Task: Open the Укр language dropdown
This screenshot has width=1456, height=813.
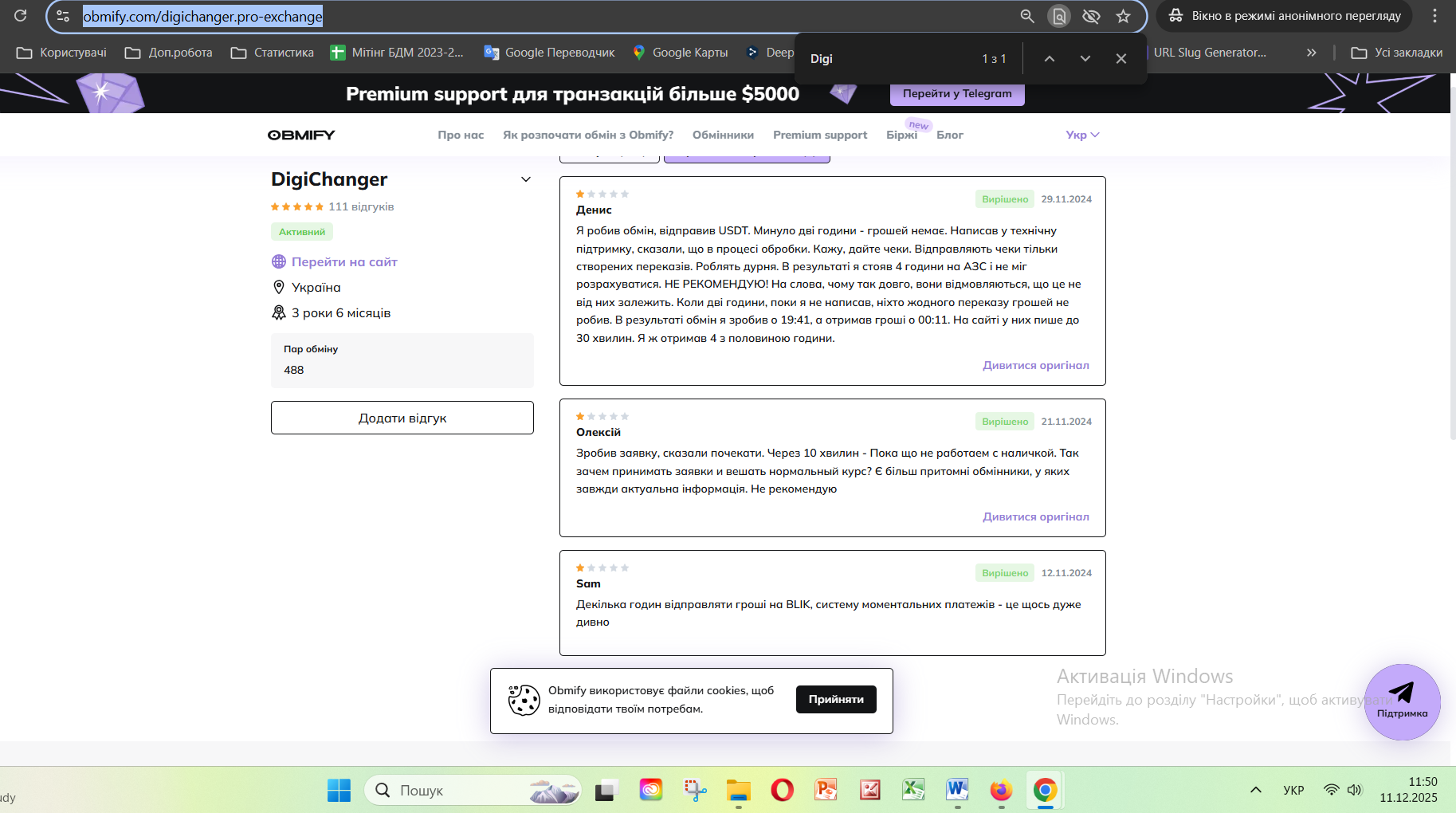Action: coord(1082,135)
